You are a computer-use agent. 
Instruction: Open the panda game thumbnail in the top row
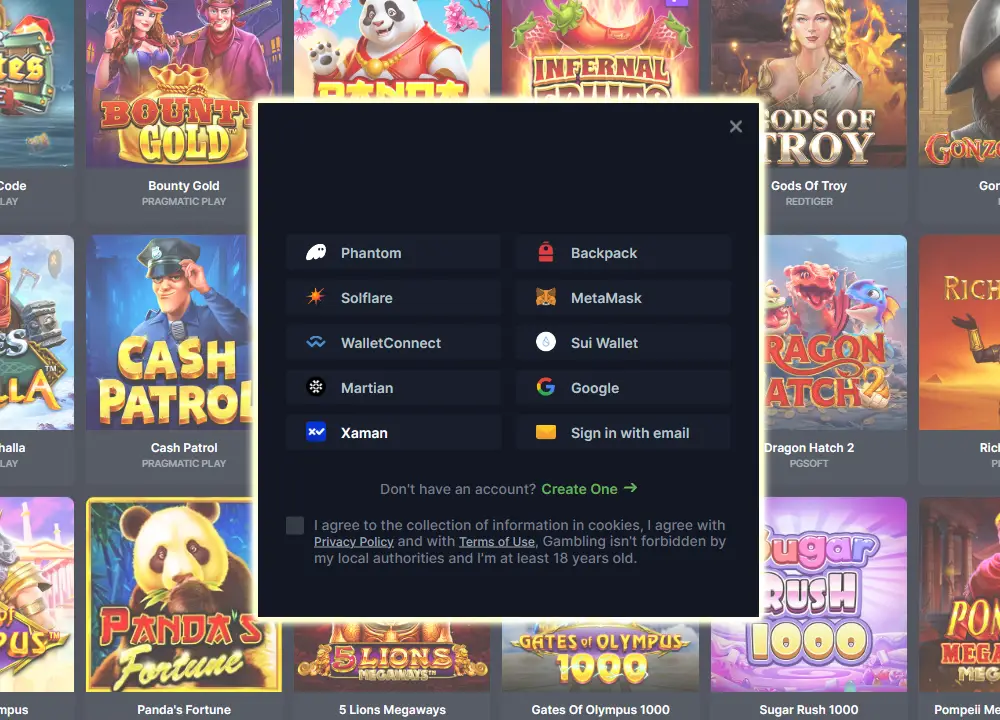click(392, 50)
